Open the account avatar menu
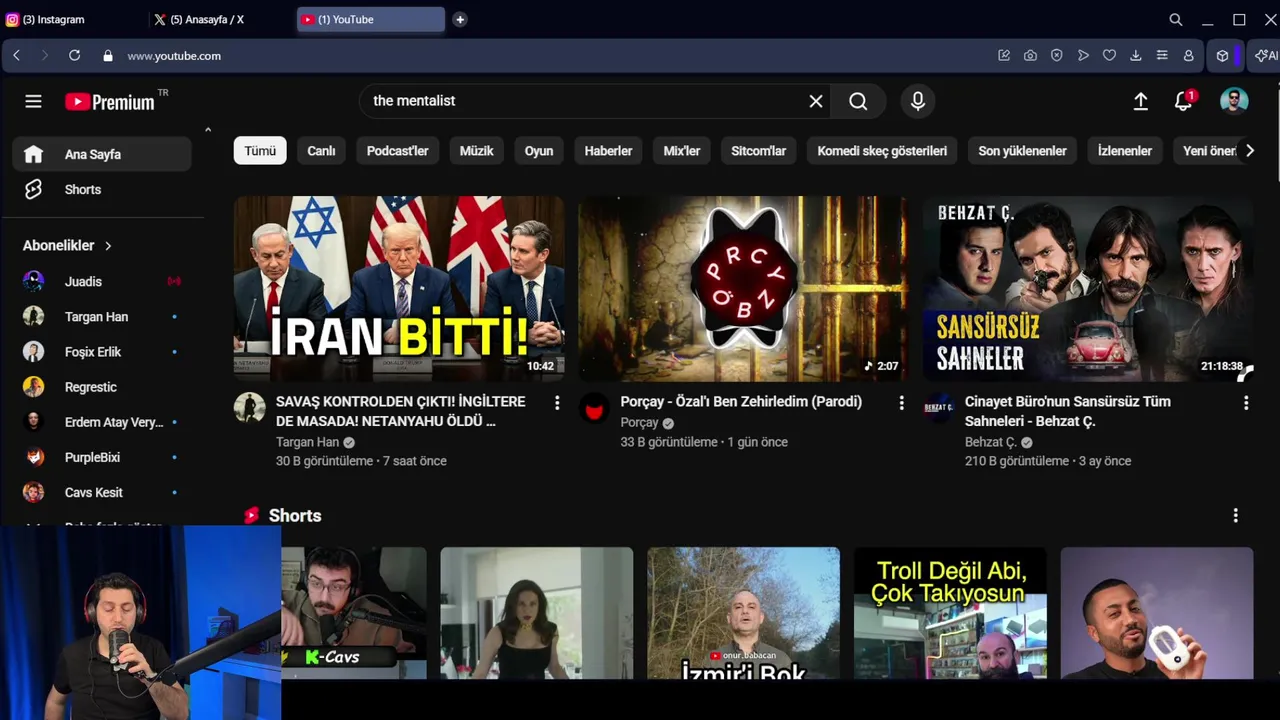Viewport: 1280px width, 720px height. click(1234, 101)
